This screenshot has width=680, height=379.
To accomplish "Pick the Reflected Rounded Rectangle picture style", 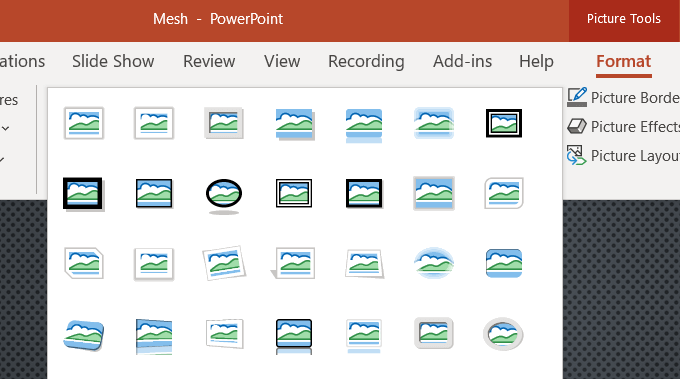I will tap(364, 125).
